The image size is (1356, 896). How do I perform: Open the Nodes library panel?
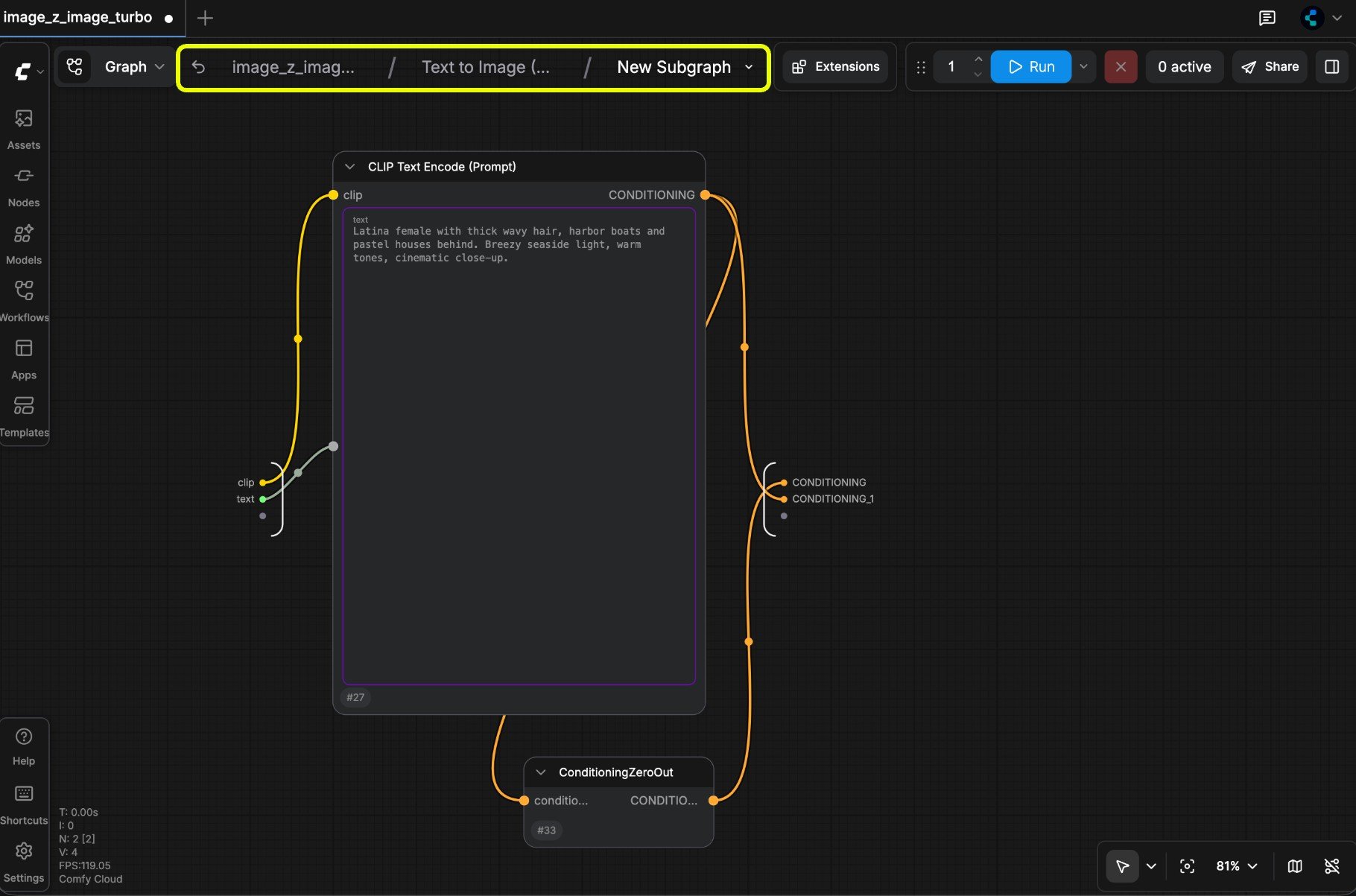coord(24,186)
